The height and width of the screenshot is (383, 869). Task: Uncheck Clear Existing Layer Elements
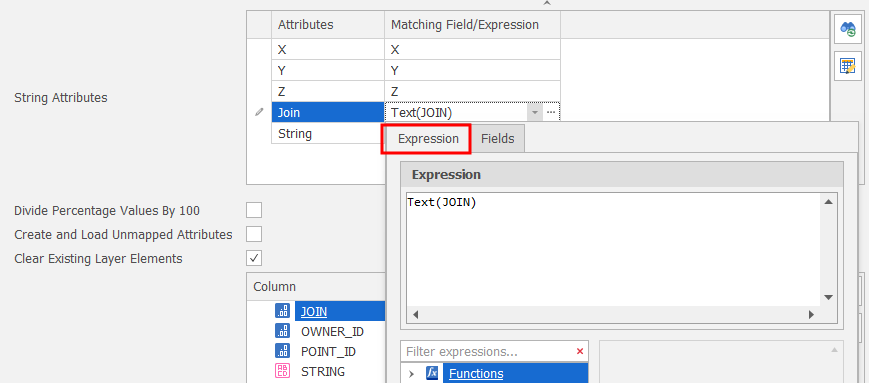click(x=254, y=258)
